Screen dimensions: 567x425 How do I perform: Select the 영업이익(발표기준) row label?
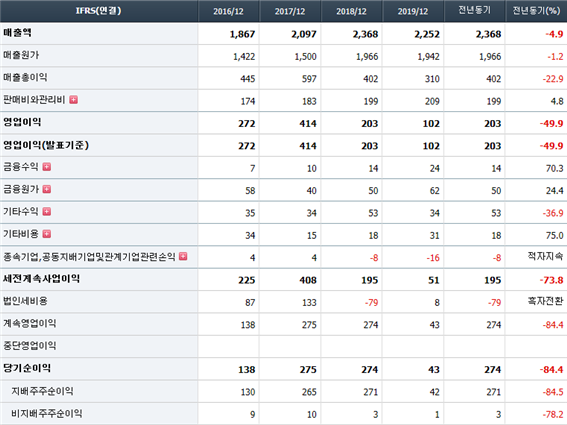46,145
